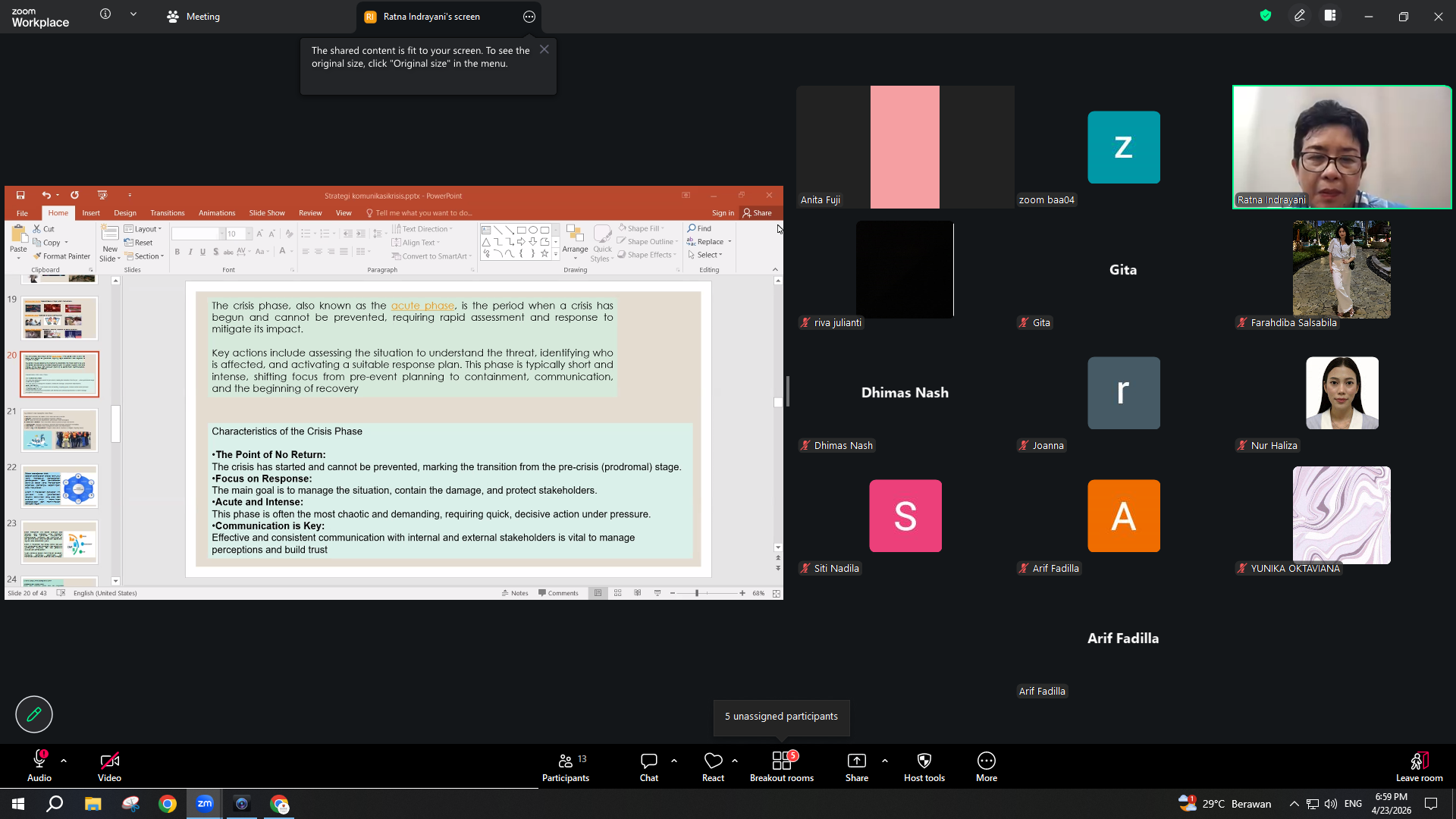Click the PowerPoint zoom-in plus icon
Image resolution: width=1456 pixels, height=819 pixels.
point(742,593)
